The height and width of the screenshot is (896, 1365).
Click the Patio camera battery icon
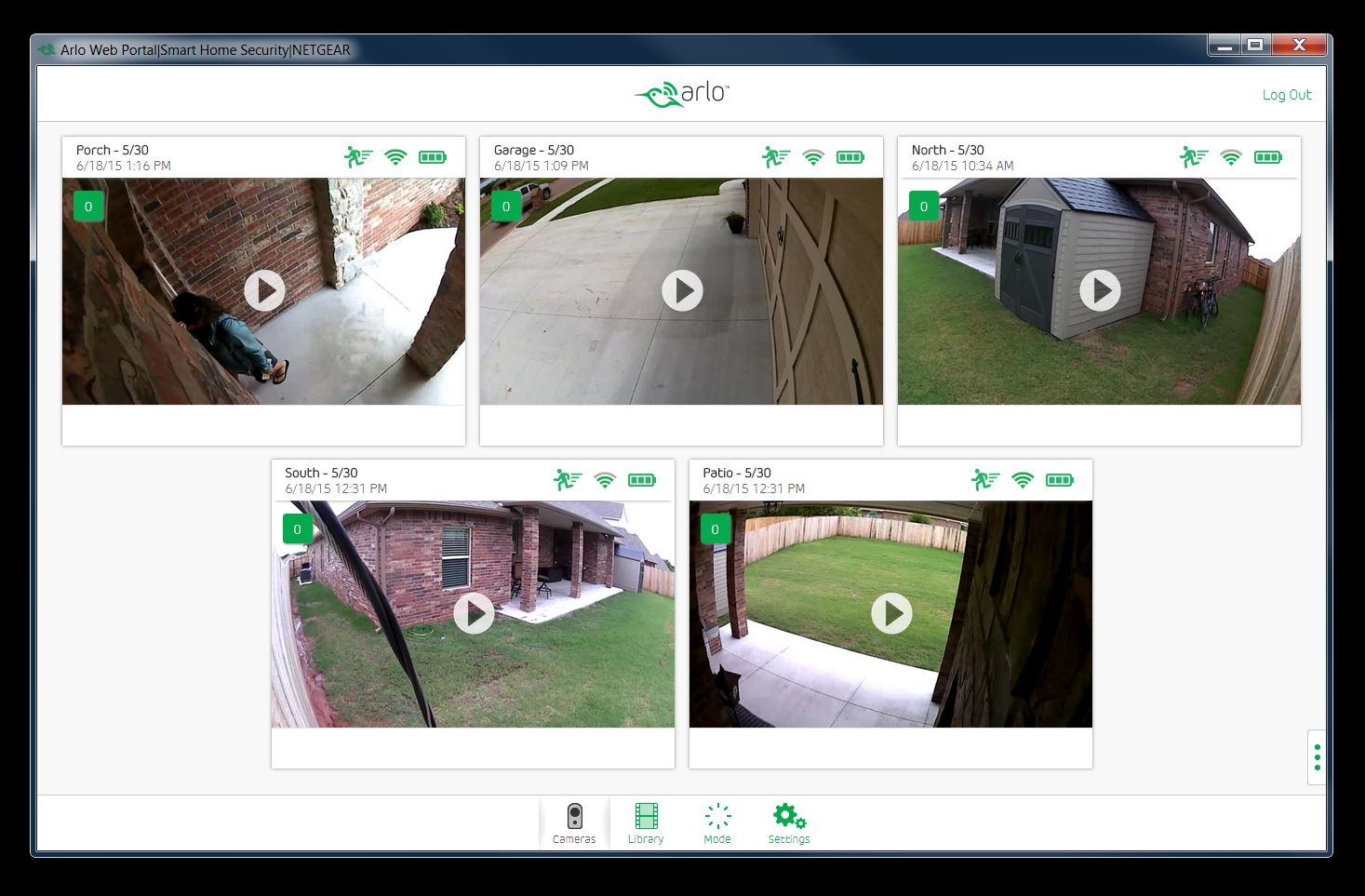tap(1059, 480)
